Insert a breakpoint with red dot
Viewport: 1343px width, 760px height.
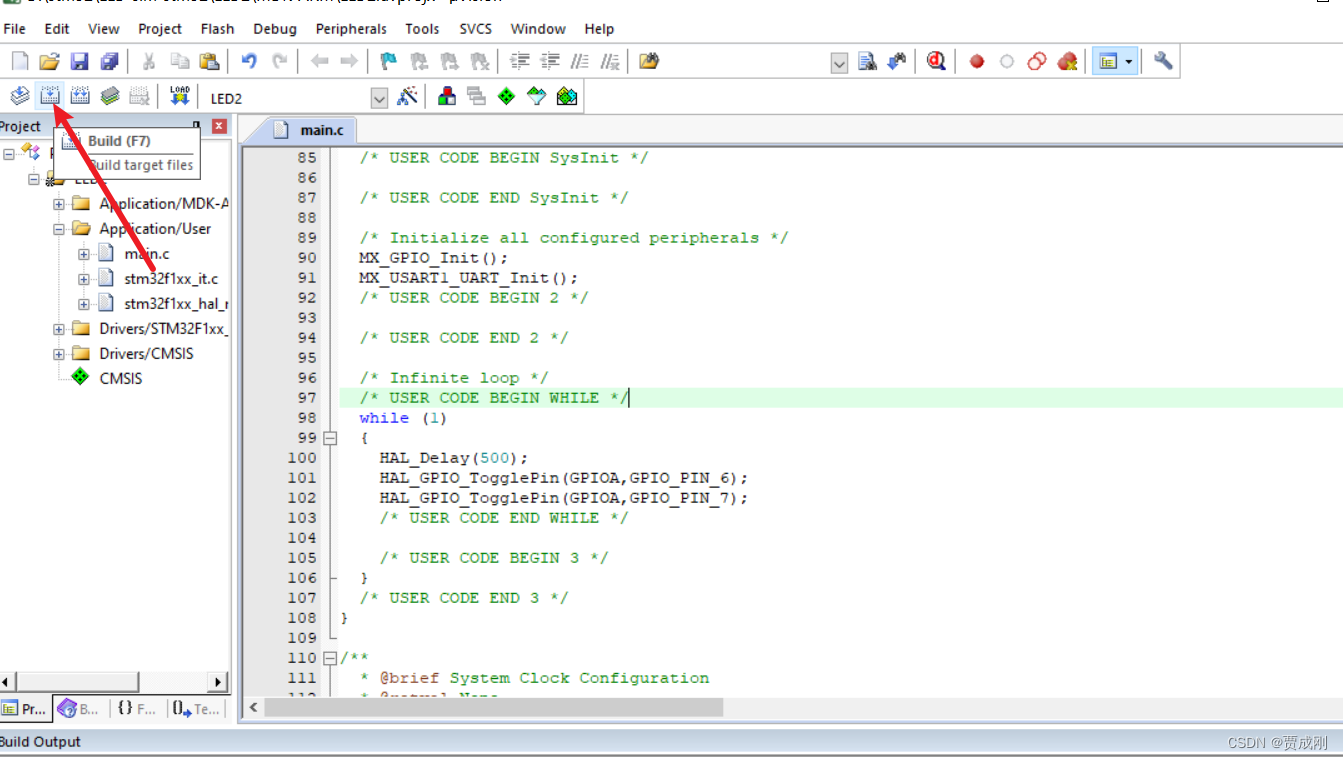click(x=977, y=61)
